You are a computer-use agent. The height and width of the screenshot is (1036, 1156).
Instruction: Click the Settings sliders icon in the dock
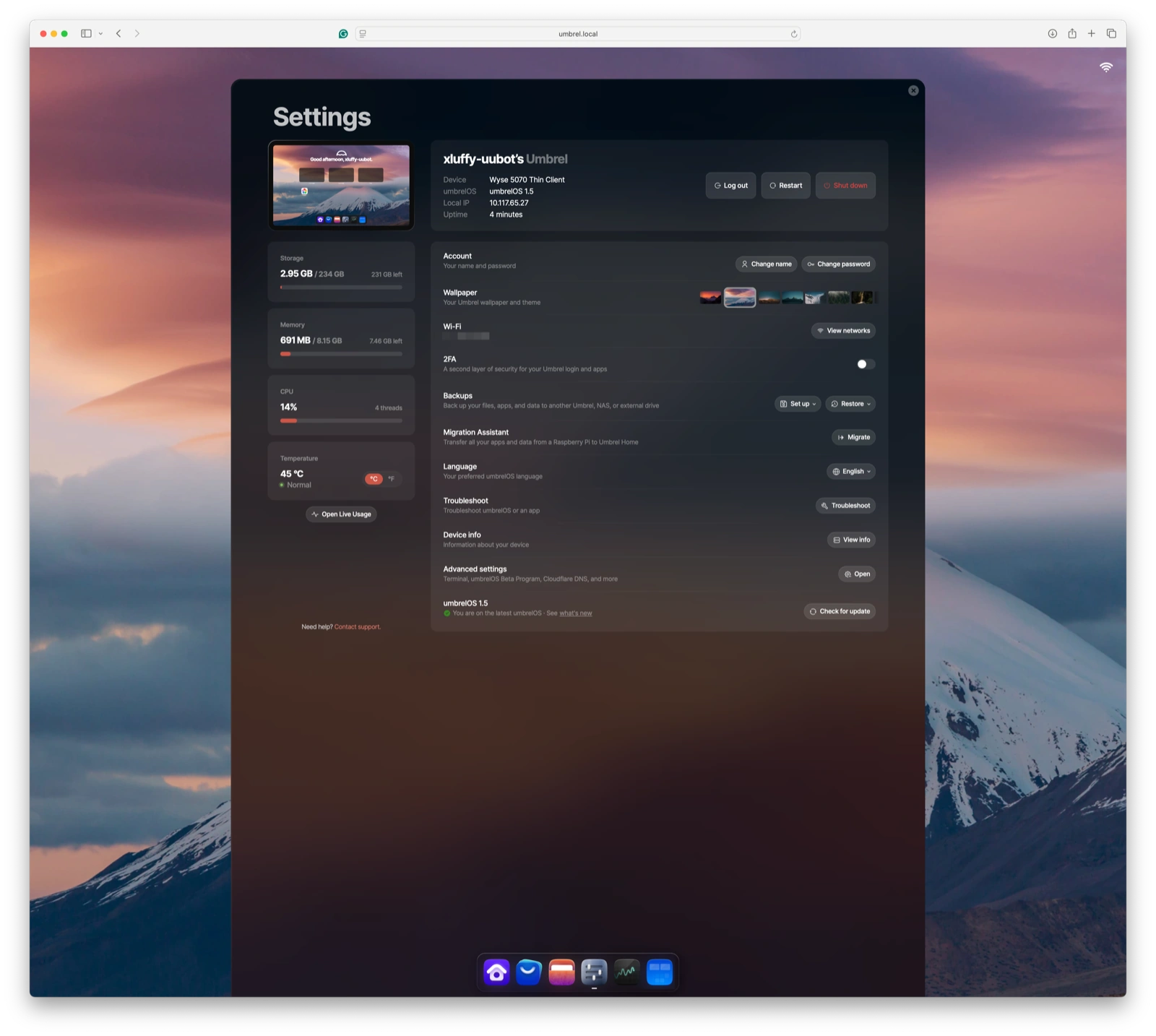[x=594, y=972]
